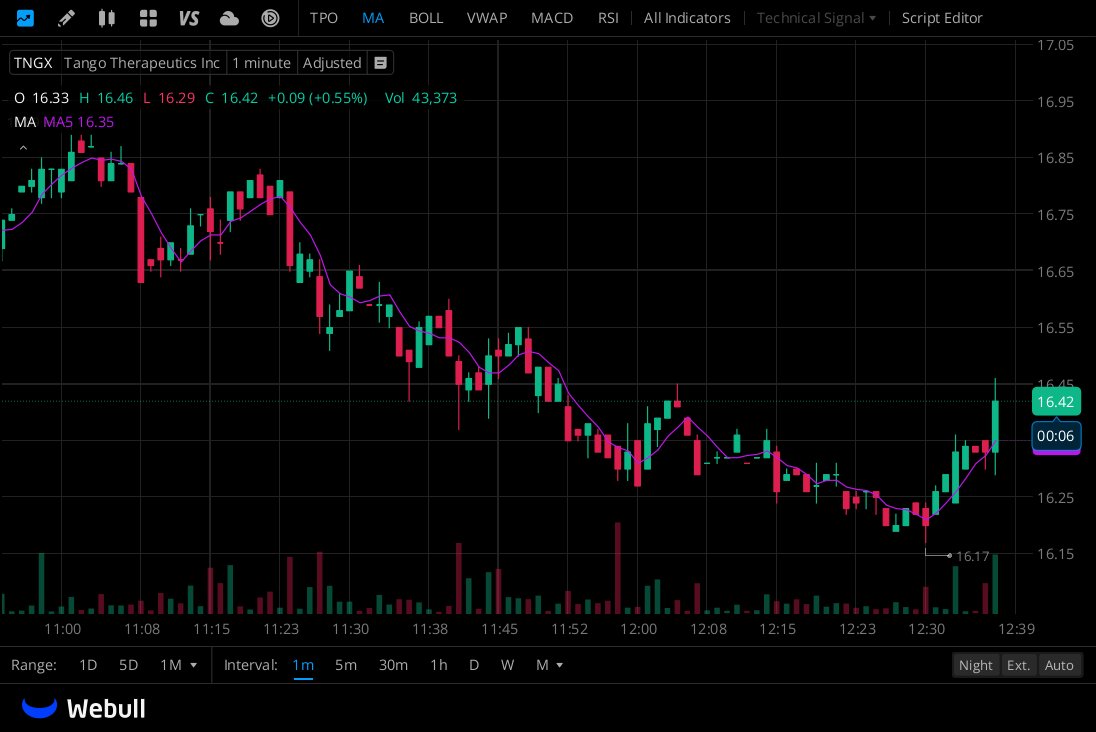The width and height of the screenshot is (1096, 732).
Task: Click the 16.17 low price marker
Action: coord(972,557)
